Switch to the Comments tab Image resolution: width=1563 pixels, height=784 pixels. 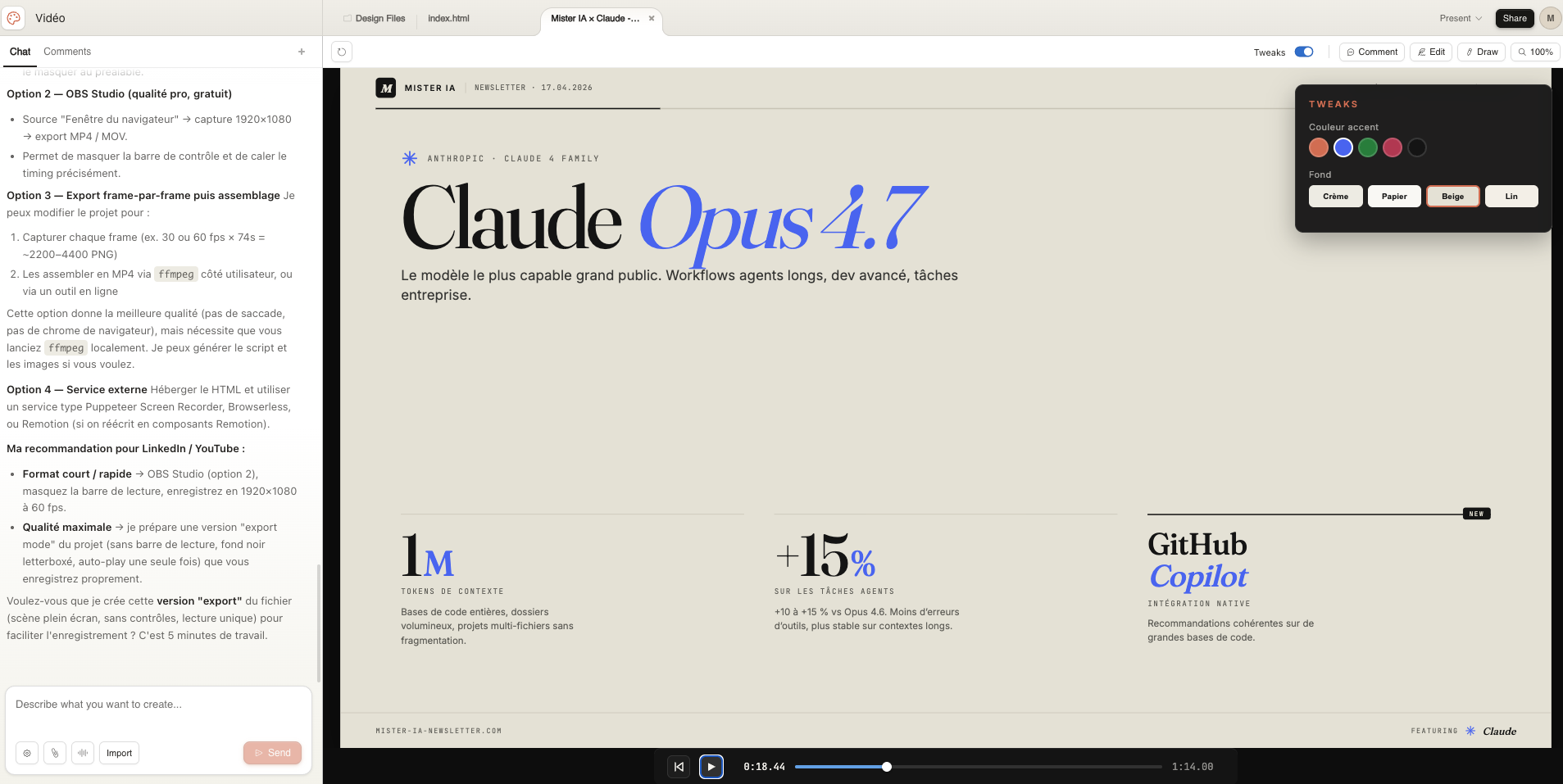click(x=67, y=52)
